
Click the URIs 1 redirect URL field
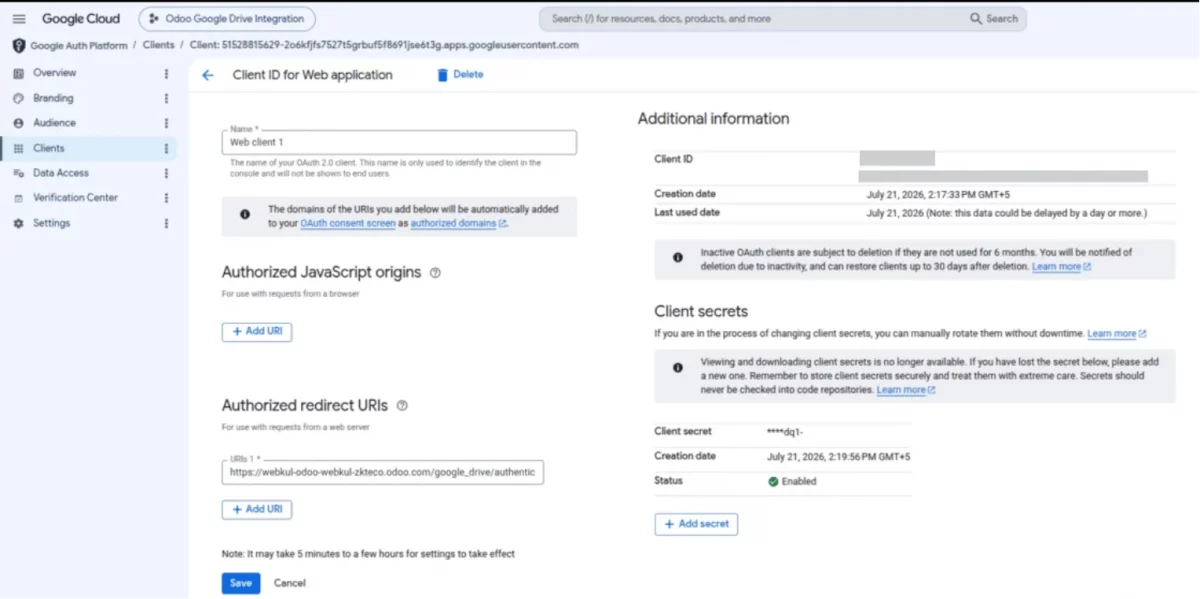[383, 472]
